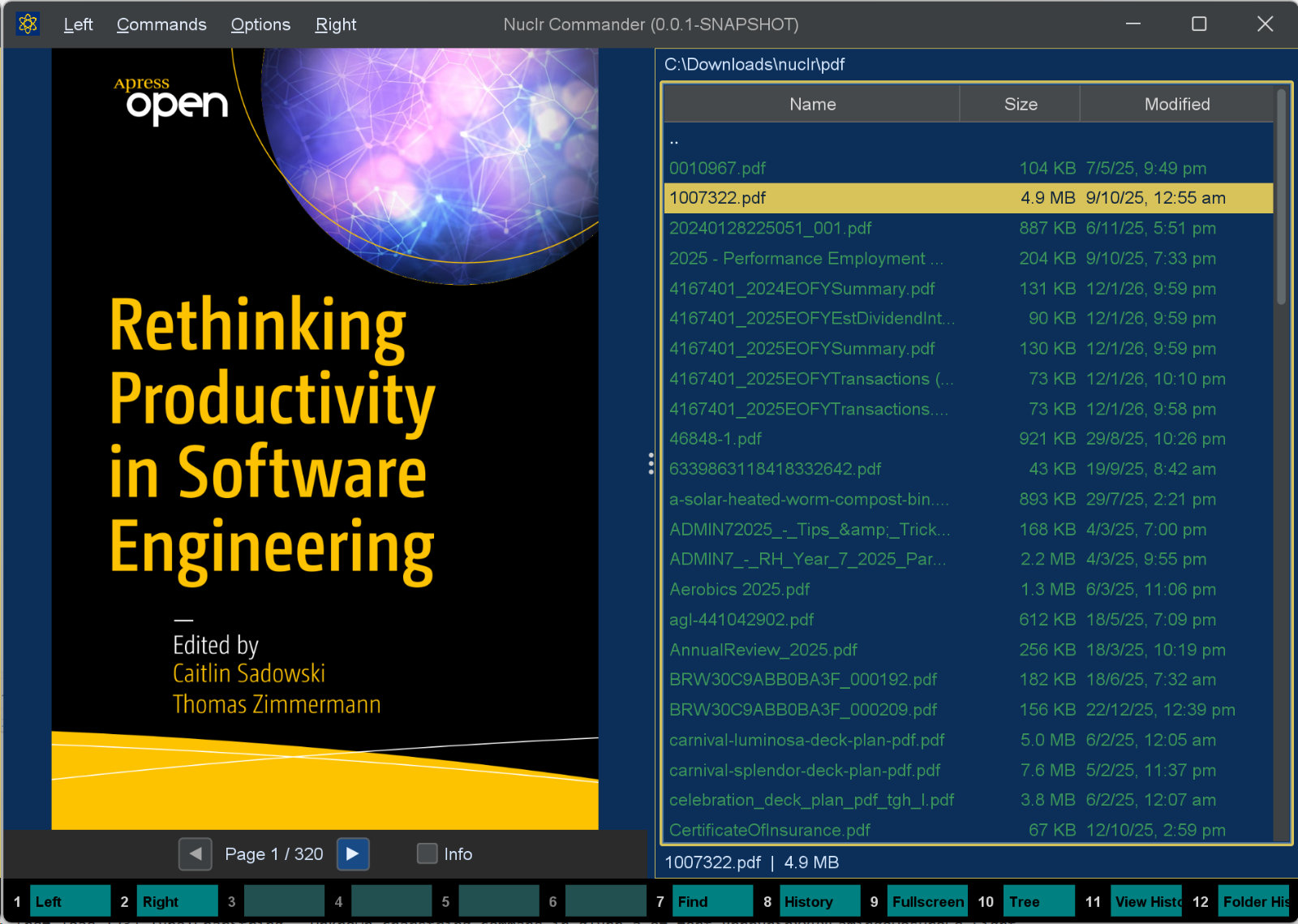Select file 20240128225051_001.pdf
The image size is (1298, 924).
[969, 228]
